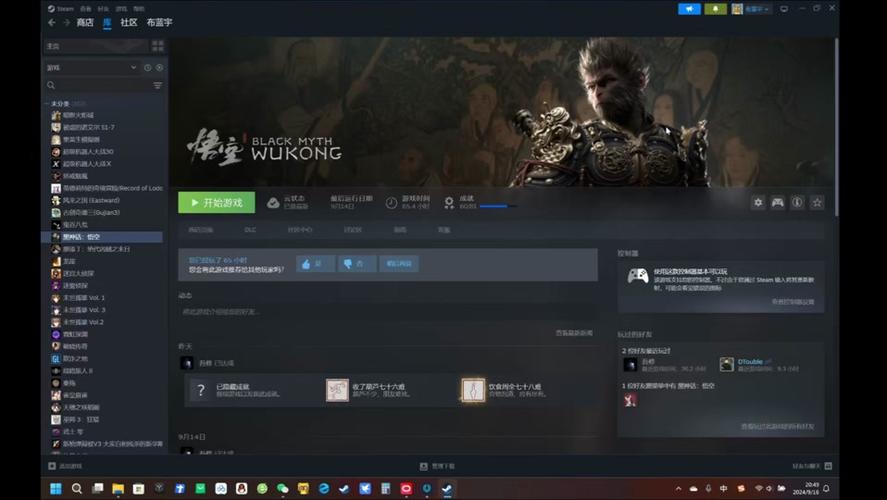Open the library filter options icon
The width and height of the screenshot is (887, 500).
point(158,86)
